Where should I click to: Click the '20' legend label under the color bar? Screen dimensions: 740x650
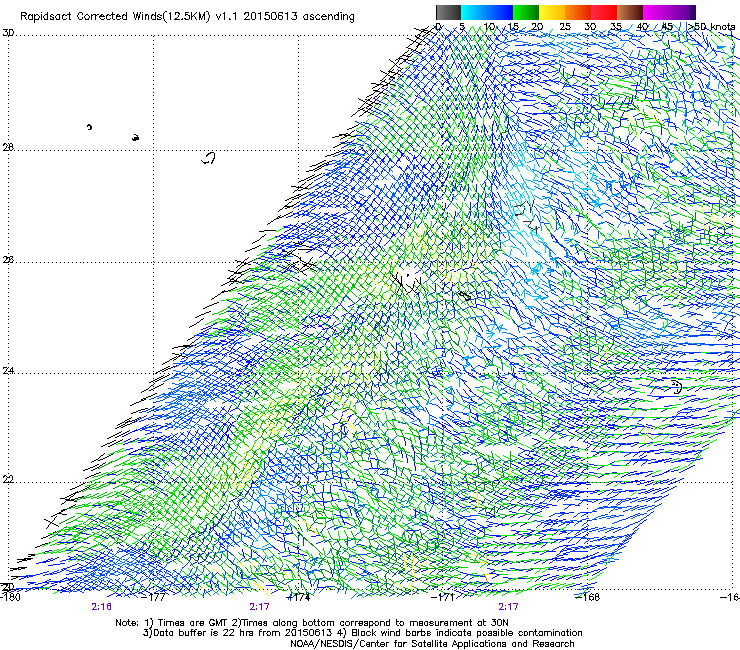[537, 27]
